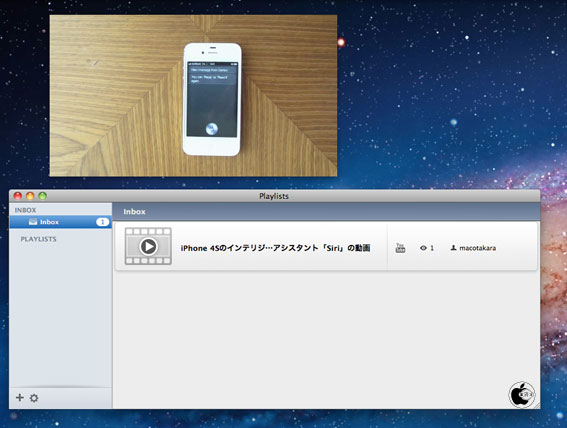Click the Inbox envelope icon

33,222
